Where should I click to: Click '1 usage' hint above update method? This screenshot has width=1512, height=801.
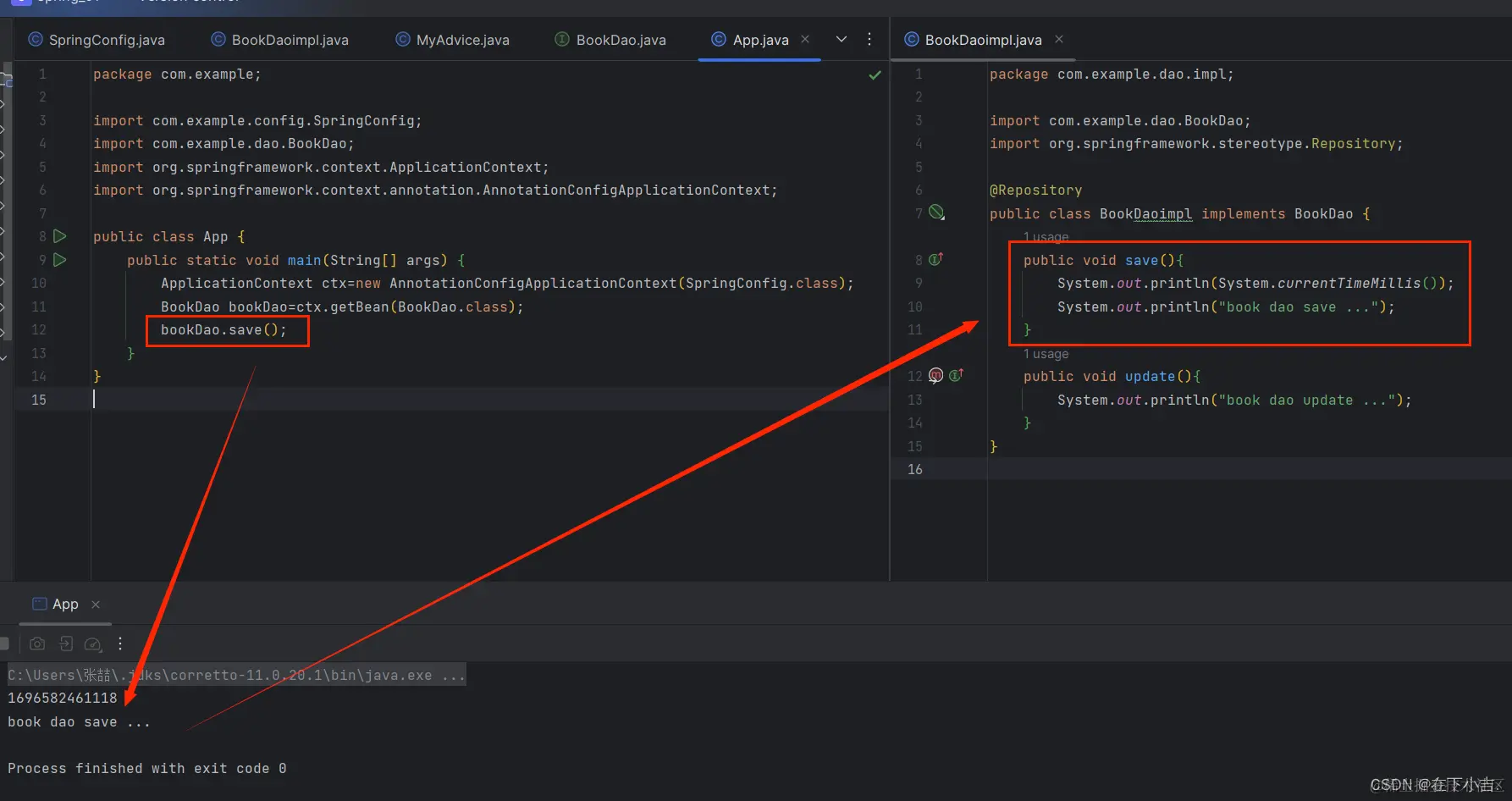1046,354
